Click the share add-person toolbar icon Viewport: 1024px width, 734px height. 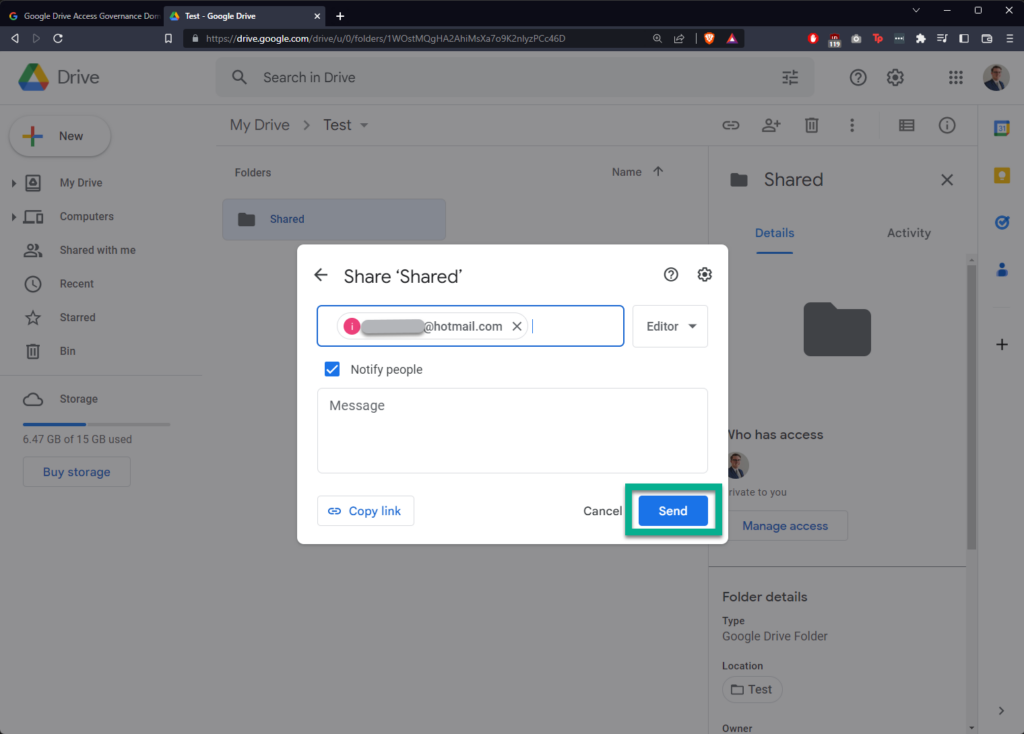click(771, 125)
